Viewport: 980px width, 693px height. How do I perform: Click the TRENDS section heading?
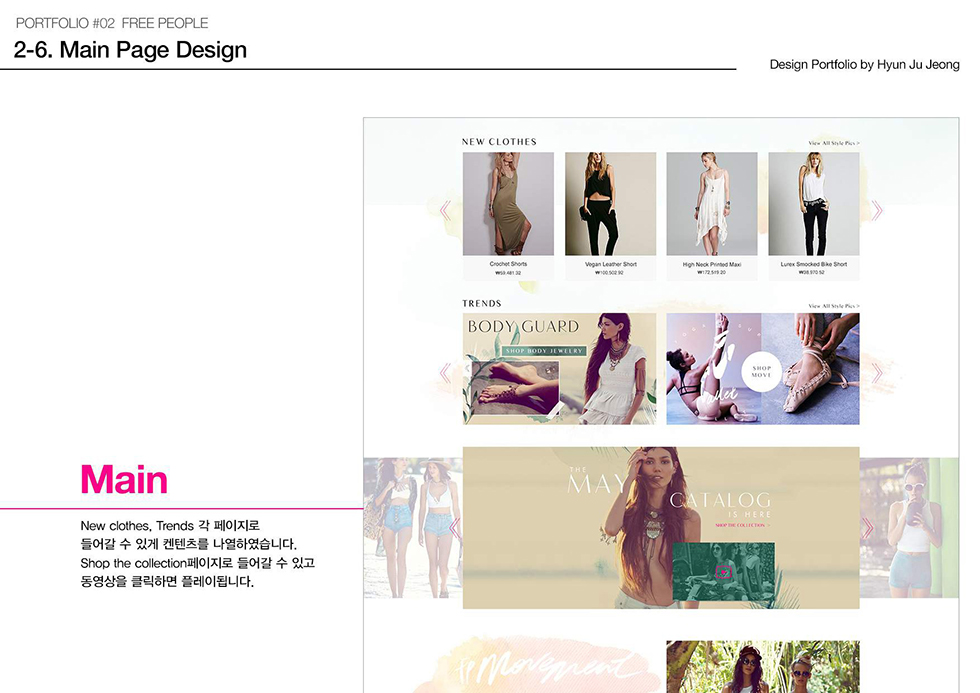[481, 303]
